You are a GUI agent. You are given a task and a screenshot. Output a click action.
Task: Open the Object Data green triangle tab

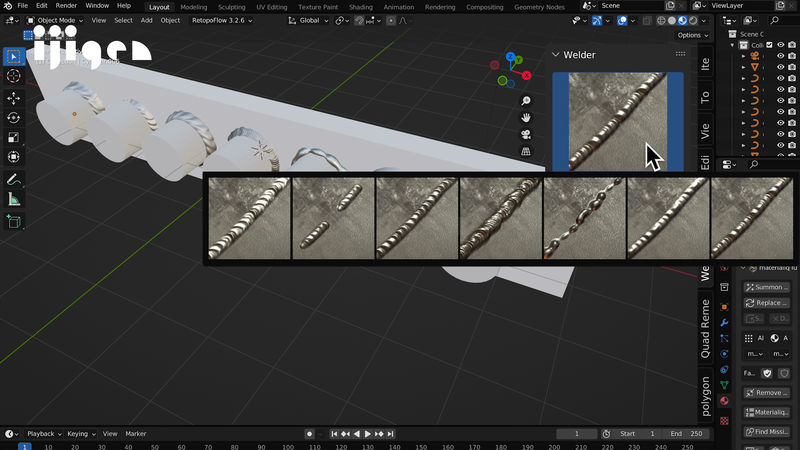(x=724, y=385)
